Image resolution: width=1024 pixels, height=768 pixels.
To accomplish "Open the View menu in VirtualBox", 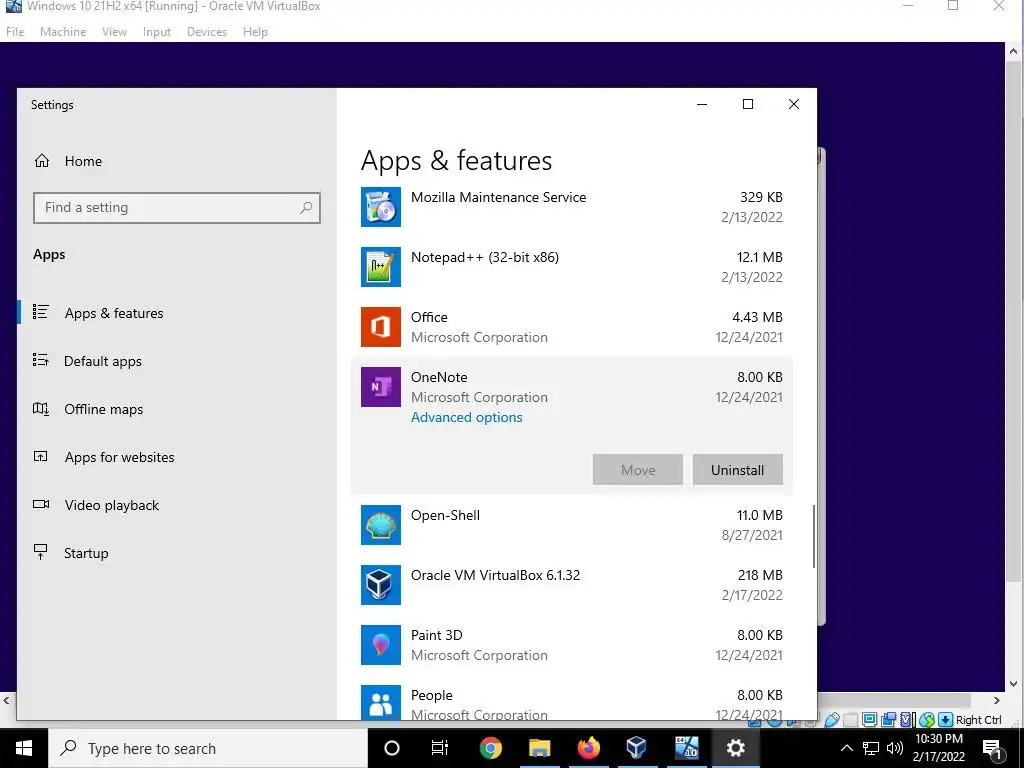I will tap(114, 31).
